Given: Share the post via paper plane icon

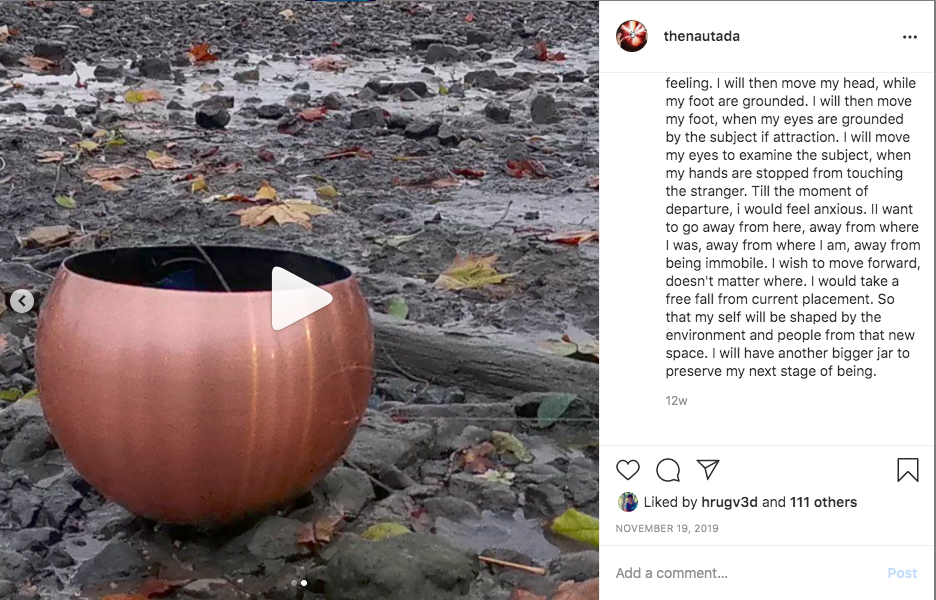Looking at the screenshot, I should (x=708, y=469).
